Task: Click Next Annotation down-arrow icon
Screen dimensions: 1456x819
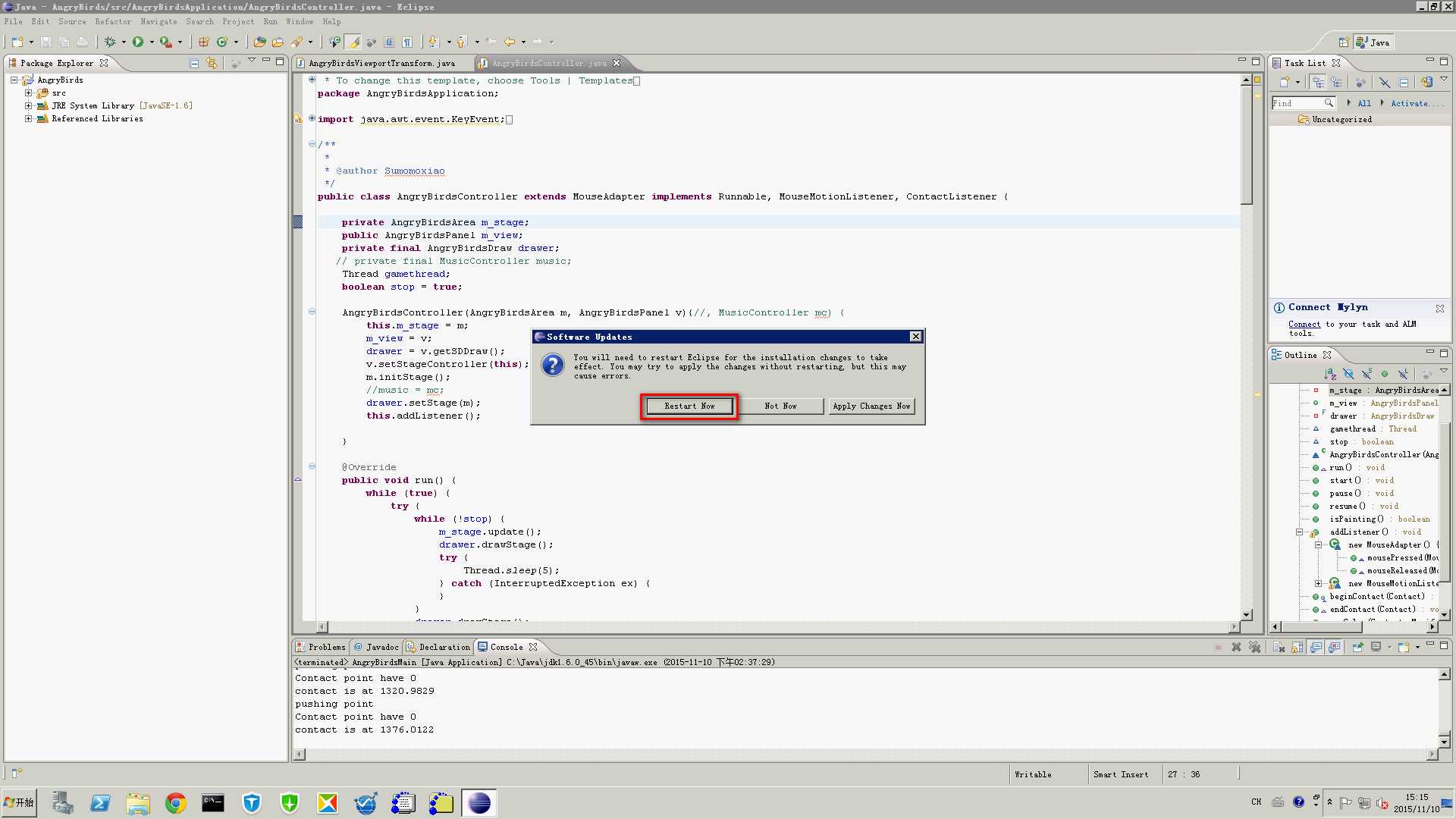Action: point(433,42)
